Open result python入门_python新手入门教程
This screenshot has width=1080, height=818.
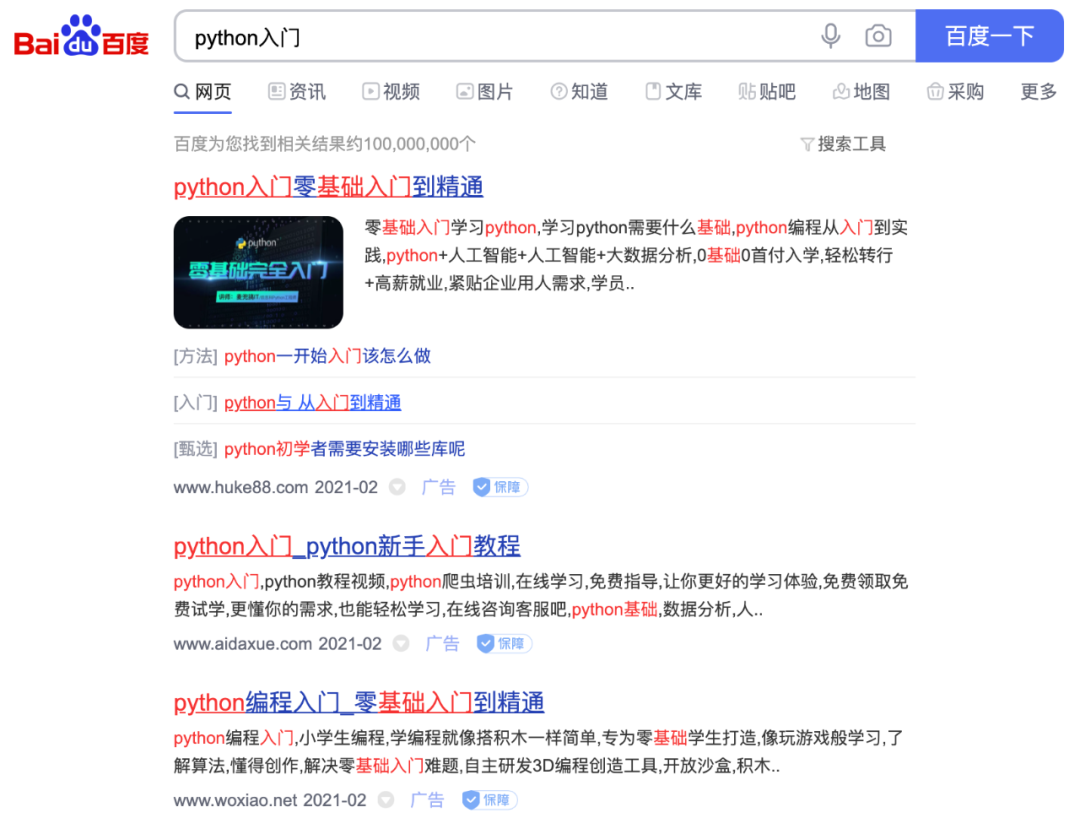(x=347, y=546)
